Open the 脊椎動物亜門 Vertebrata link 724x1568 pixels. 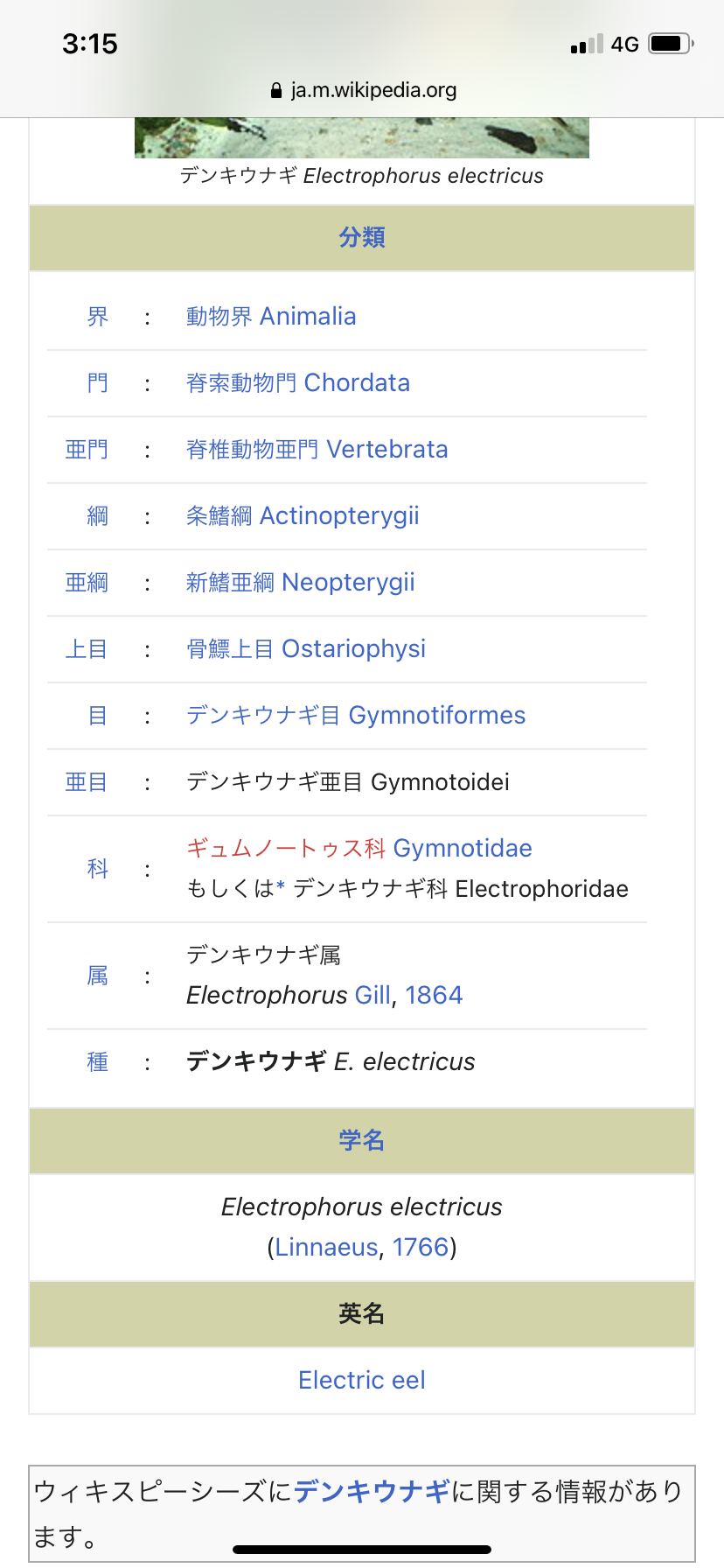[x=317, y=450]
